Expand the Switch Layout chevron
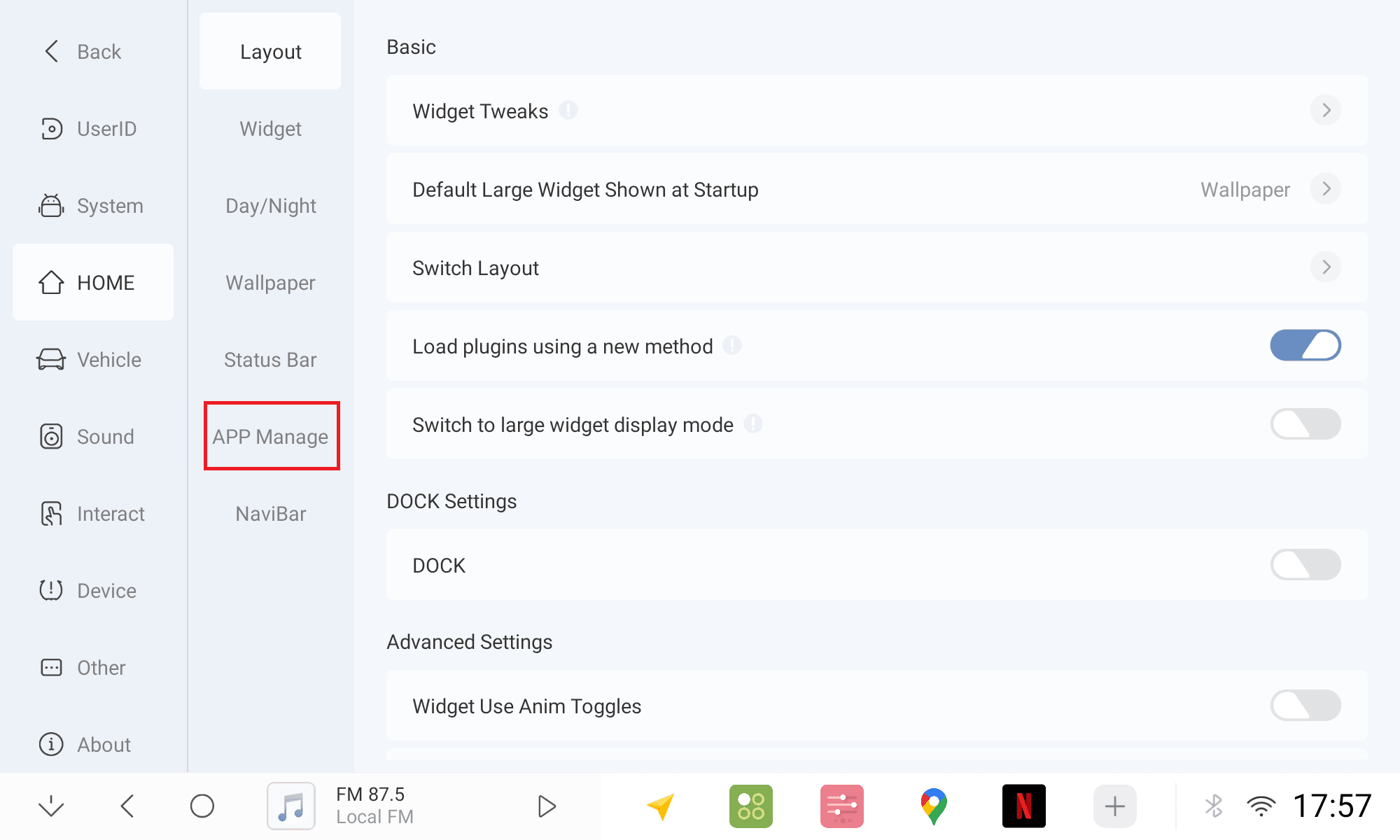This screenshot has height=840, width=1400. pyautogui.click(x=1325, y=267)
